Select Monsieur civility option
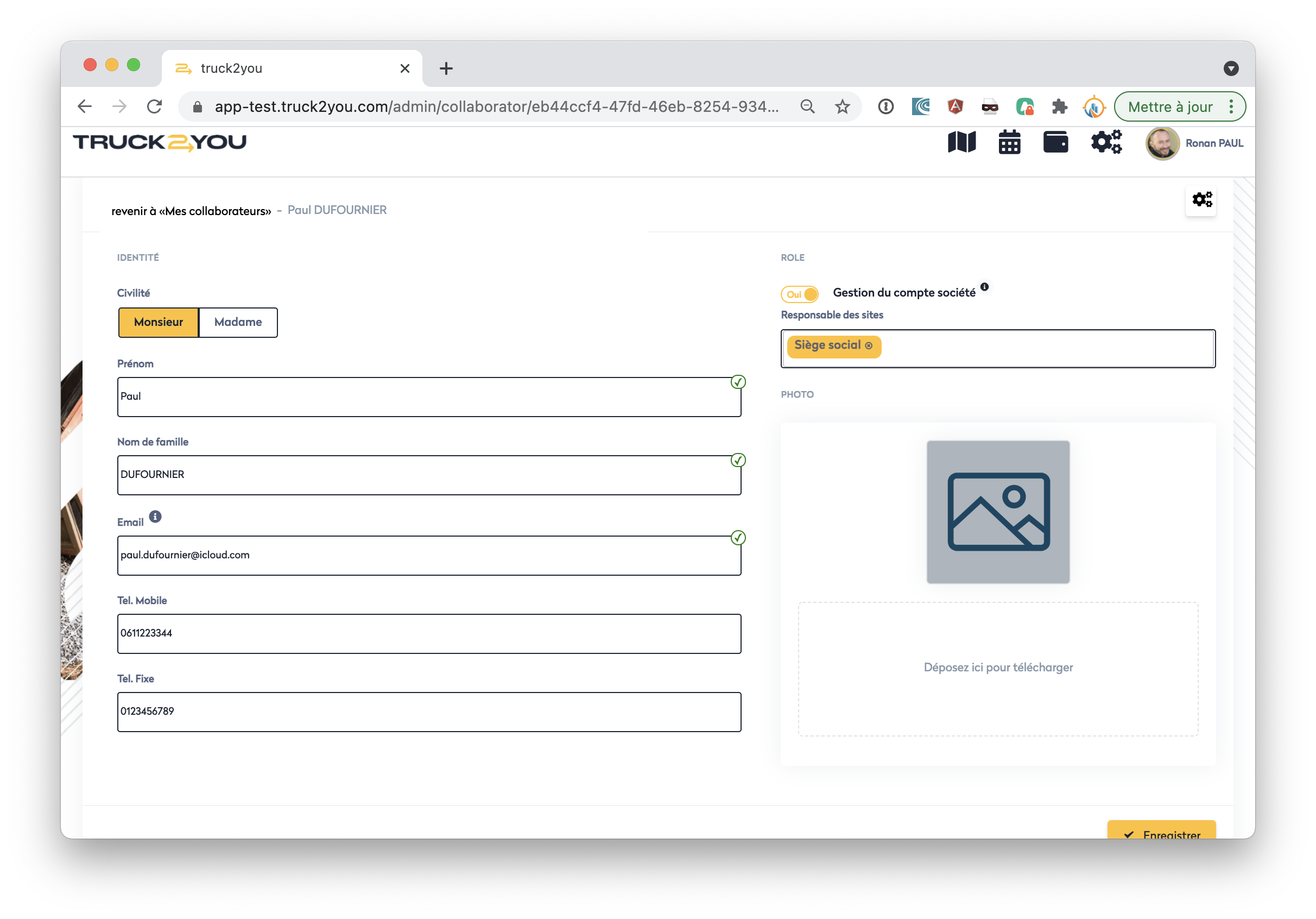This screenshot has height=919, width=1316. pyautogui.click(x=158, y=322)
